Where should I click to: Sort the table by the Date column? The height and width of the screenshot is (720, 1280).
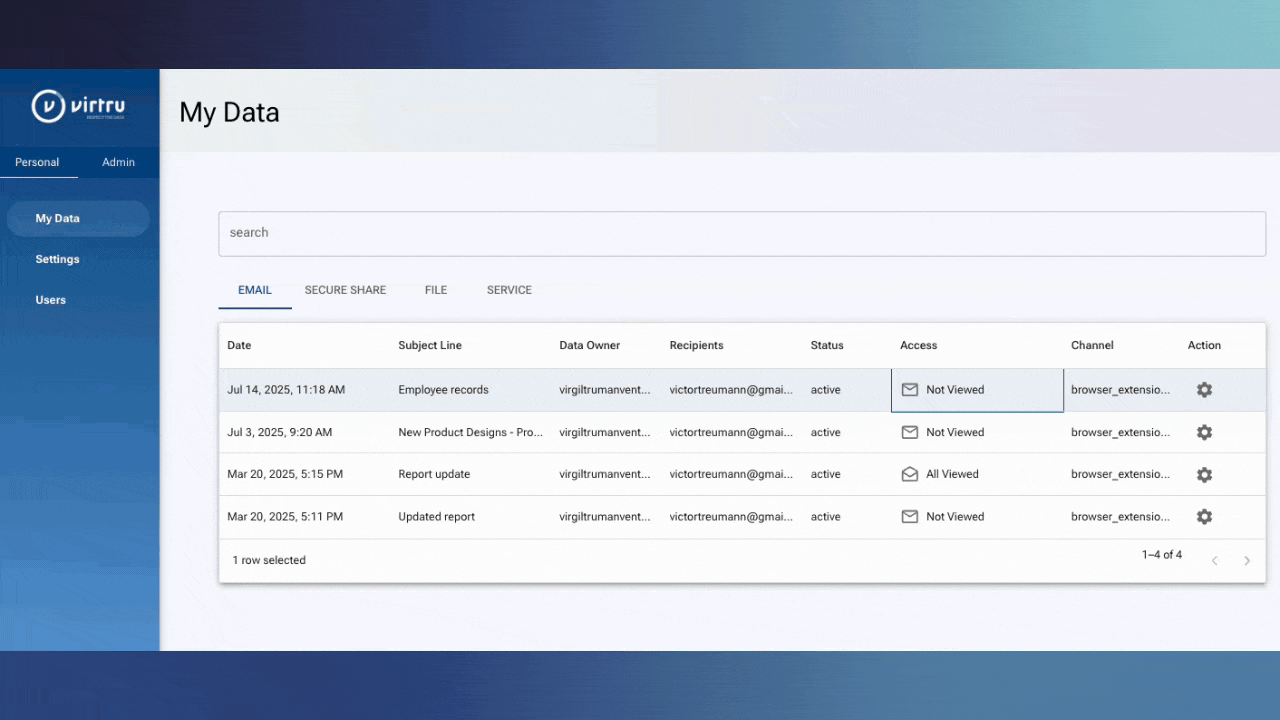pos(239,345)
